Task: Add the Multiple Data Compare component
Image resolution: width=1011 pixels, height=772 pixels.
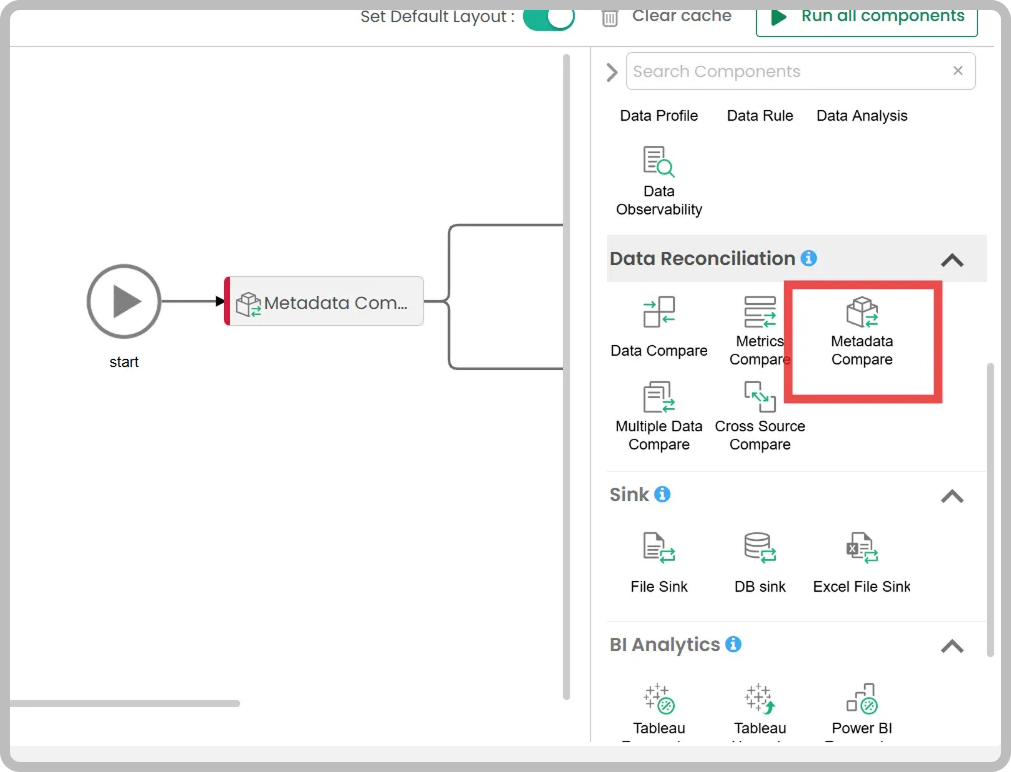Action: (x=658, y=417)
